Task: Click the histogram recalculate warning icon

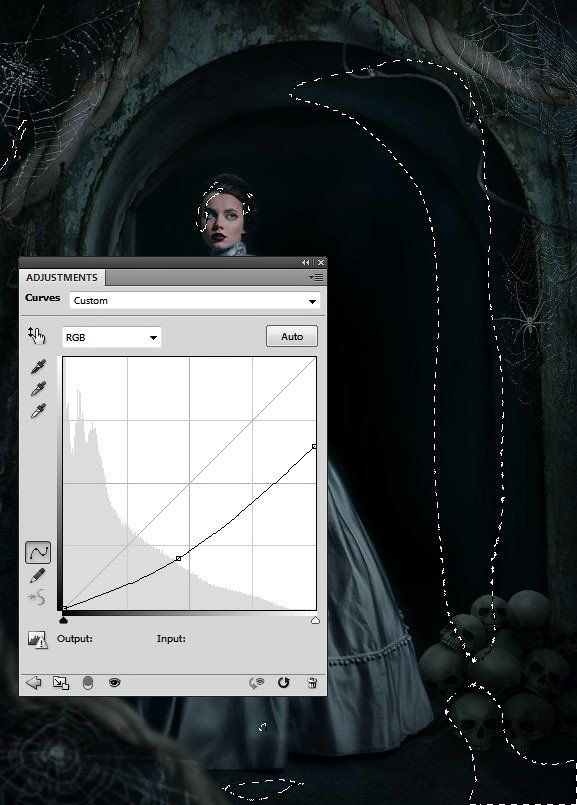Action: pos(37,640)
